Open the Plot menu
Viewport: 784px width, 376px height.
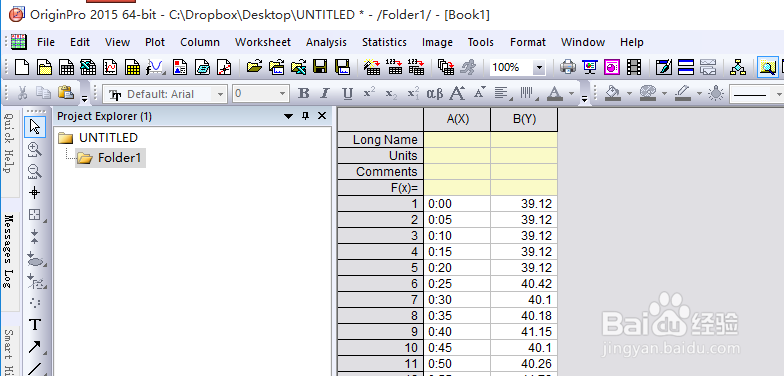[x=155, y=42]
